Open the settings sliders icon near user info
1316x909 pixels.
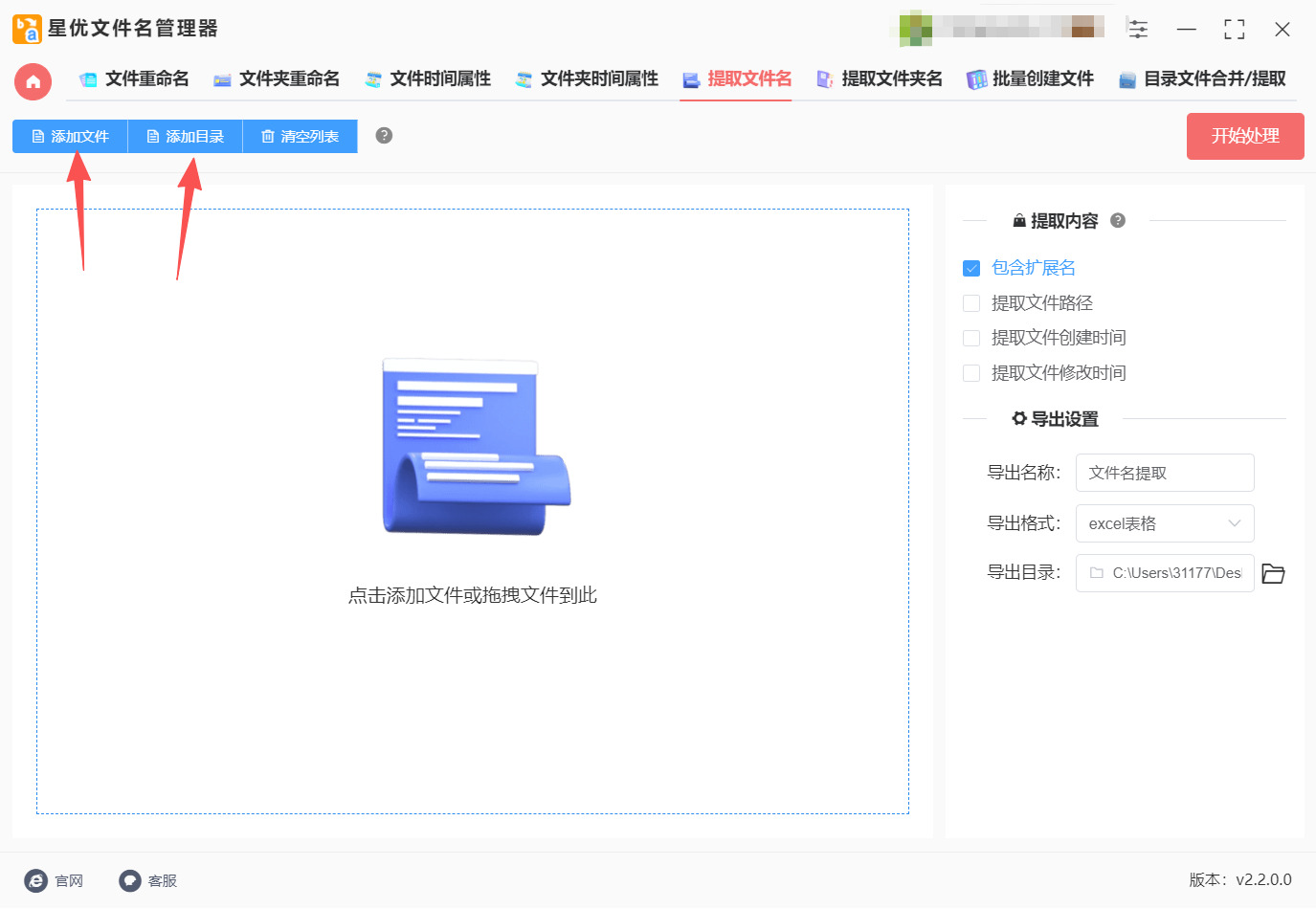click(1138, 29)
